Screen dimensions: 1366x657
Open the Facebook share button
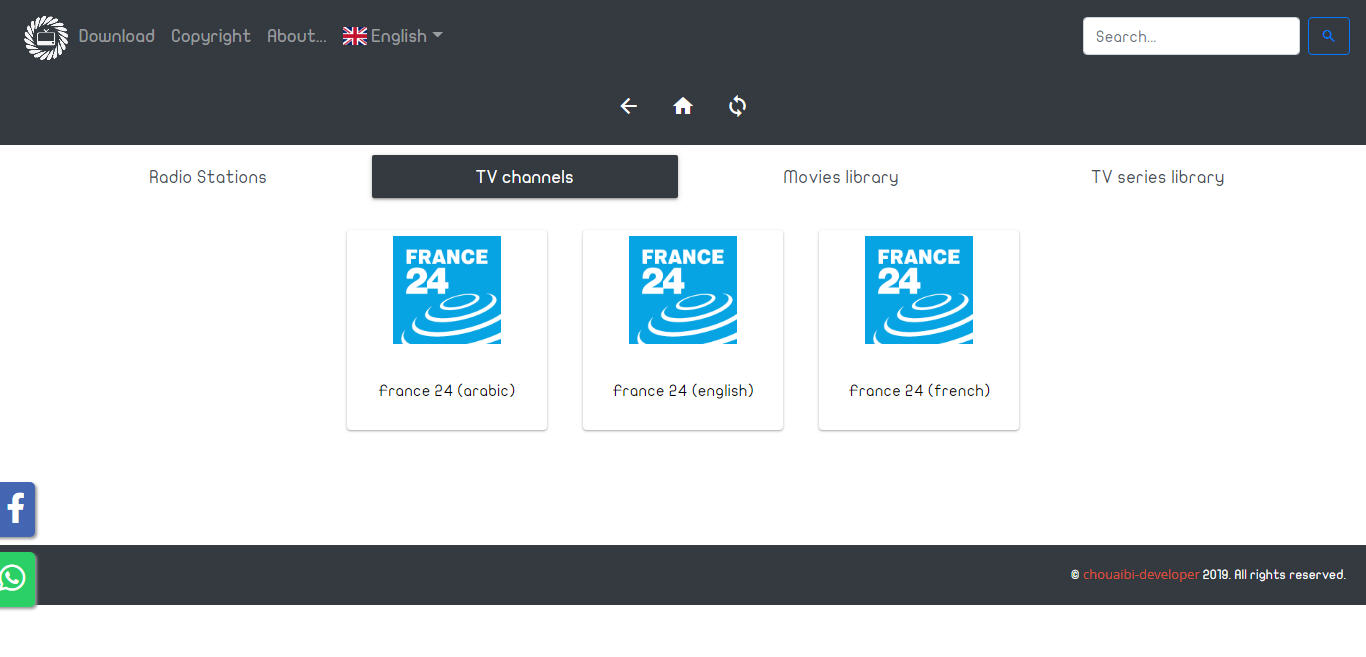17,509
